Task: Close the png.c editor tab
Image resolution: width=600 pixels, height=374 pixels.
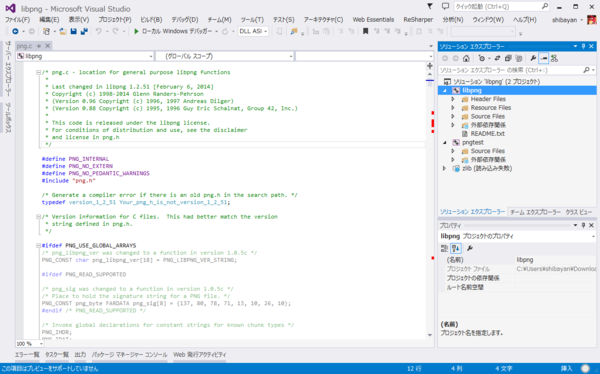Action: (x=47, y=46)
